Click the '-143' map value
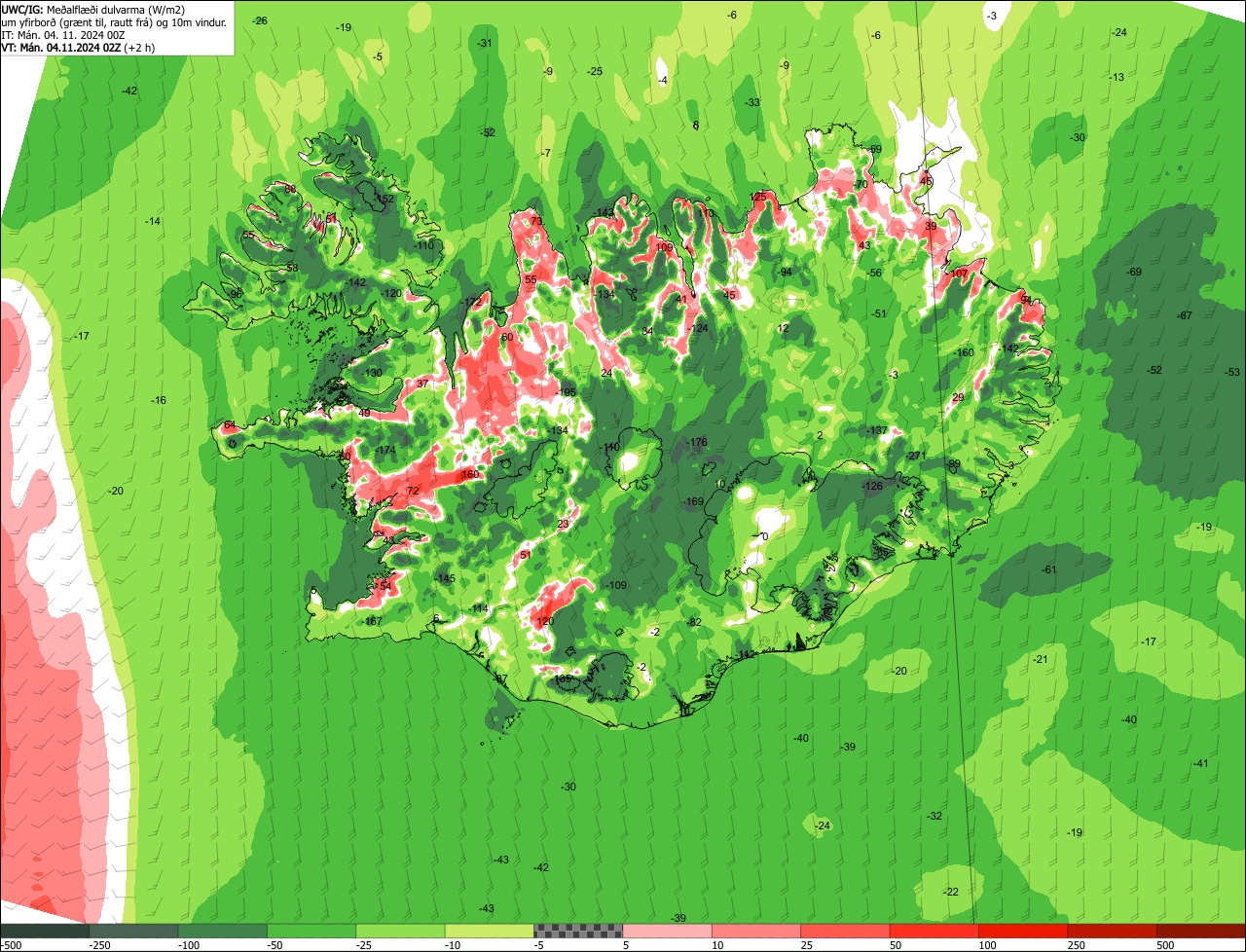1246x952 pixels. [x=605, y=212]
